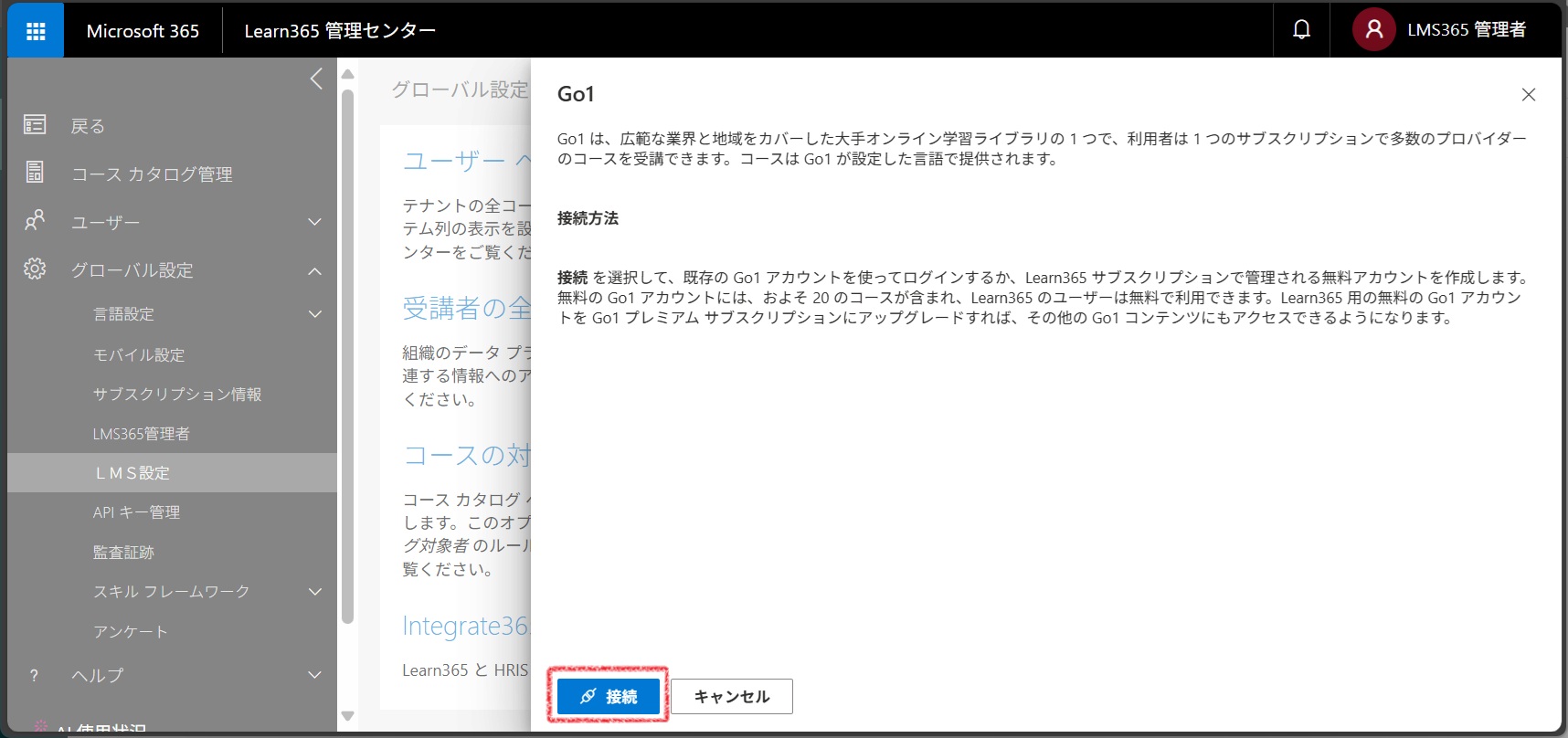
Task: Collapse the グローバル設定 section chevron
Action: 314,271
